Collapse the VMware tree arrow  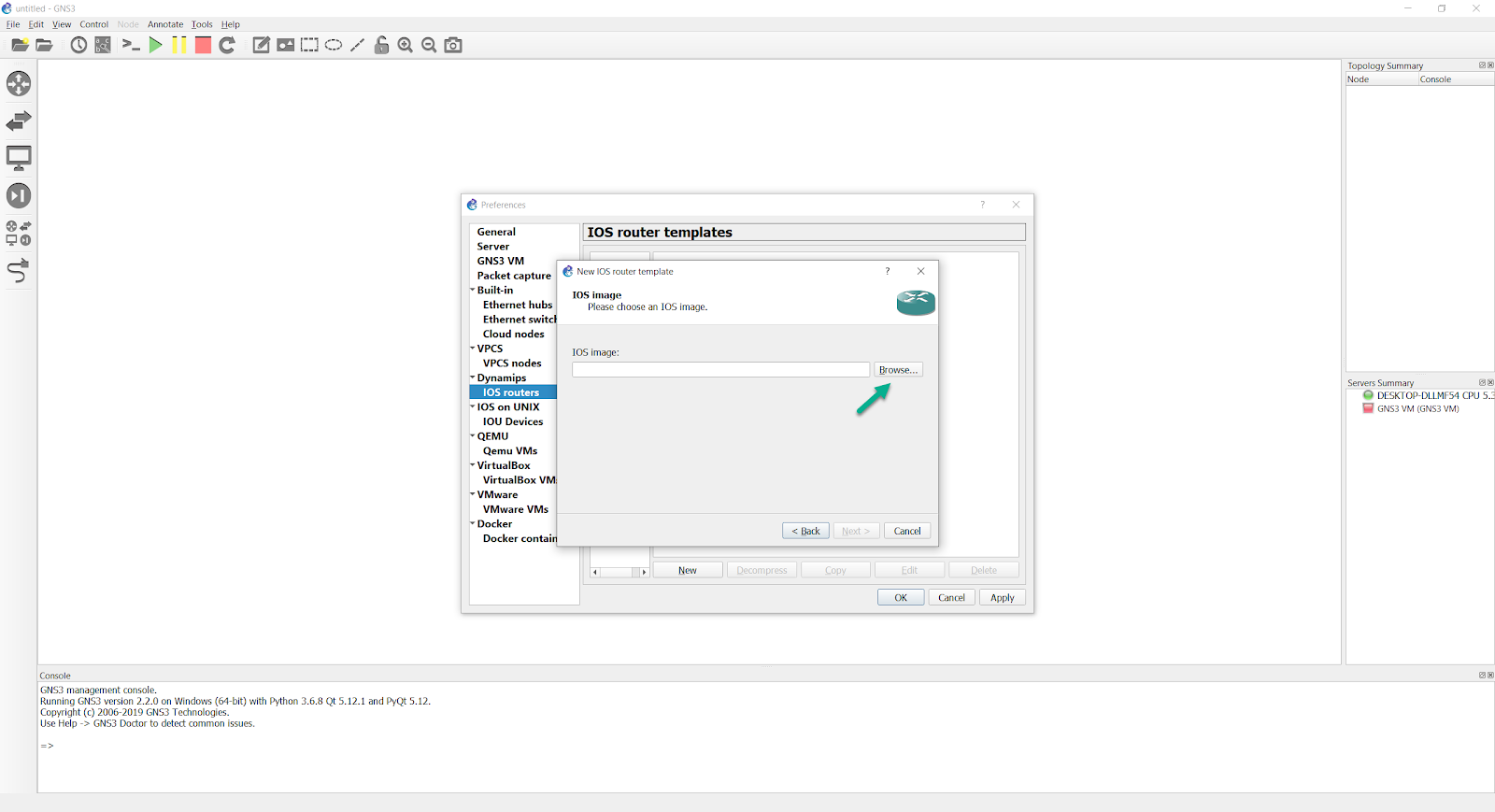pos(473,494)
